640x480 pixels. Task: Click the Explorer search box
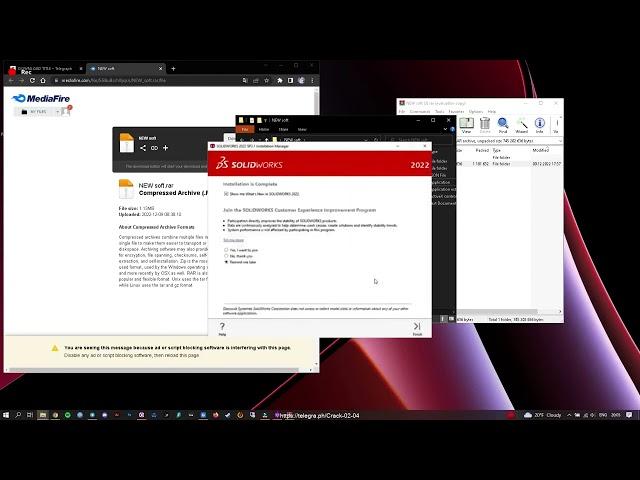point(418,140)
